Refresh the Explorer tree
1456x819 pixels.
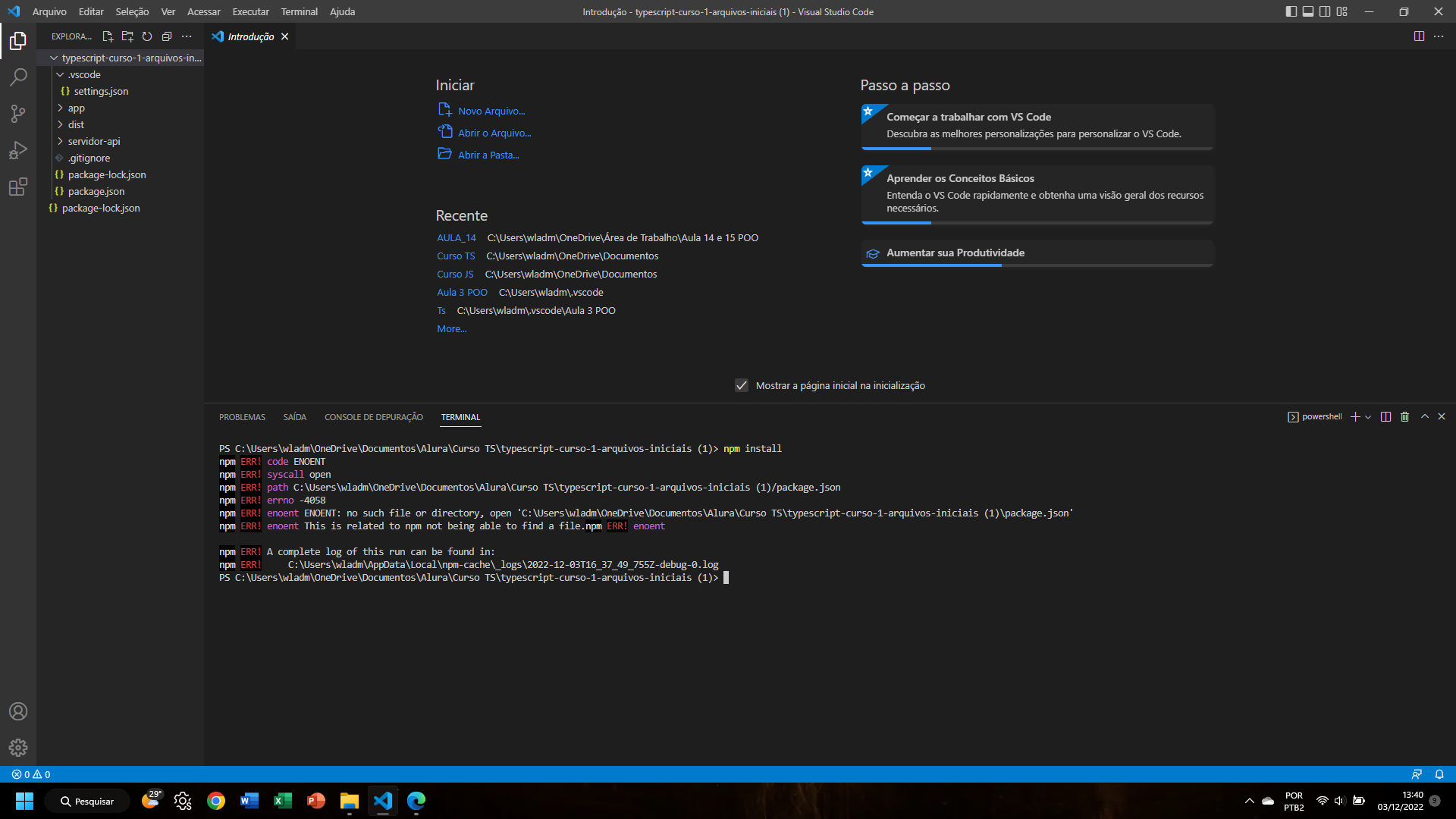click(147, 36)
